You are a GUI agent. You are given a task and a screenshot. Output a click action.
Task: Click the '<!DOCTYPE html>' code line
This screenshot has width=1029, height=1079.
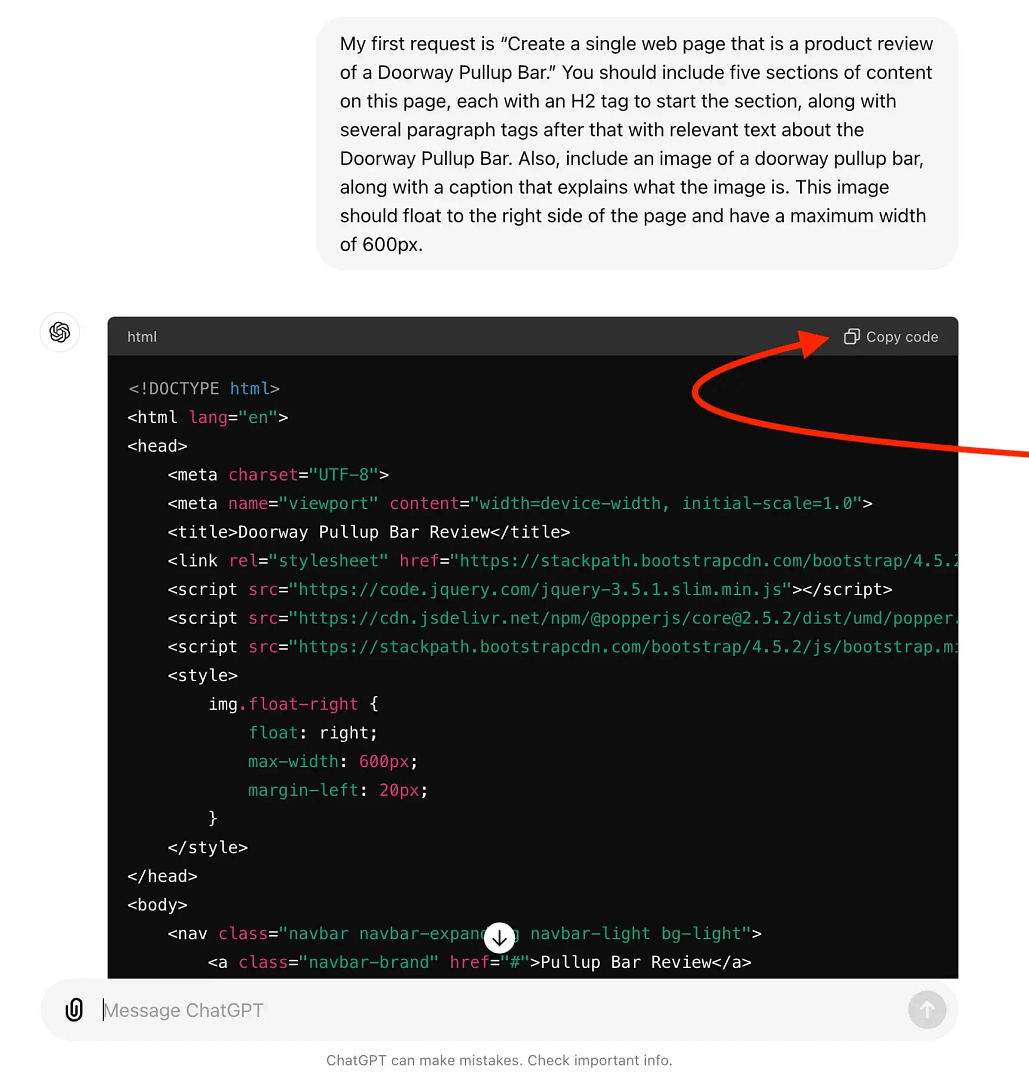coord(204,389)
